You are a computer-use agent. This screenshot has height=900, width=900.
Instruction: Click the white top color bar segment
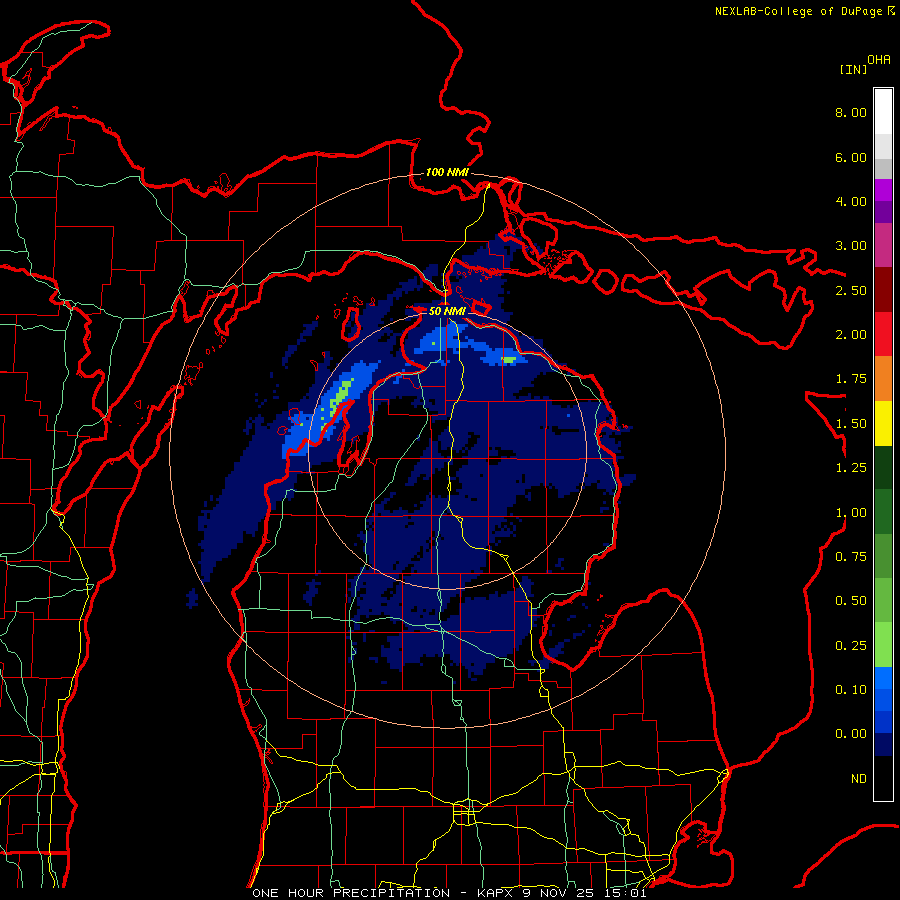pyautogui.click(x=883, y=112)
